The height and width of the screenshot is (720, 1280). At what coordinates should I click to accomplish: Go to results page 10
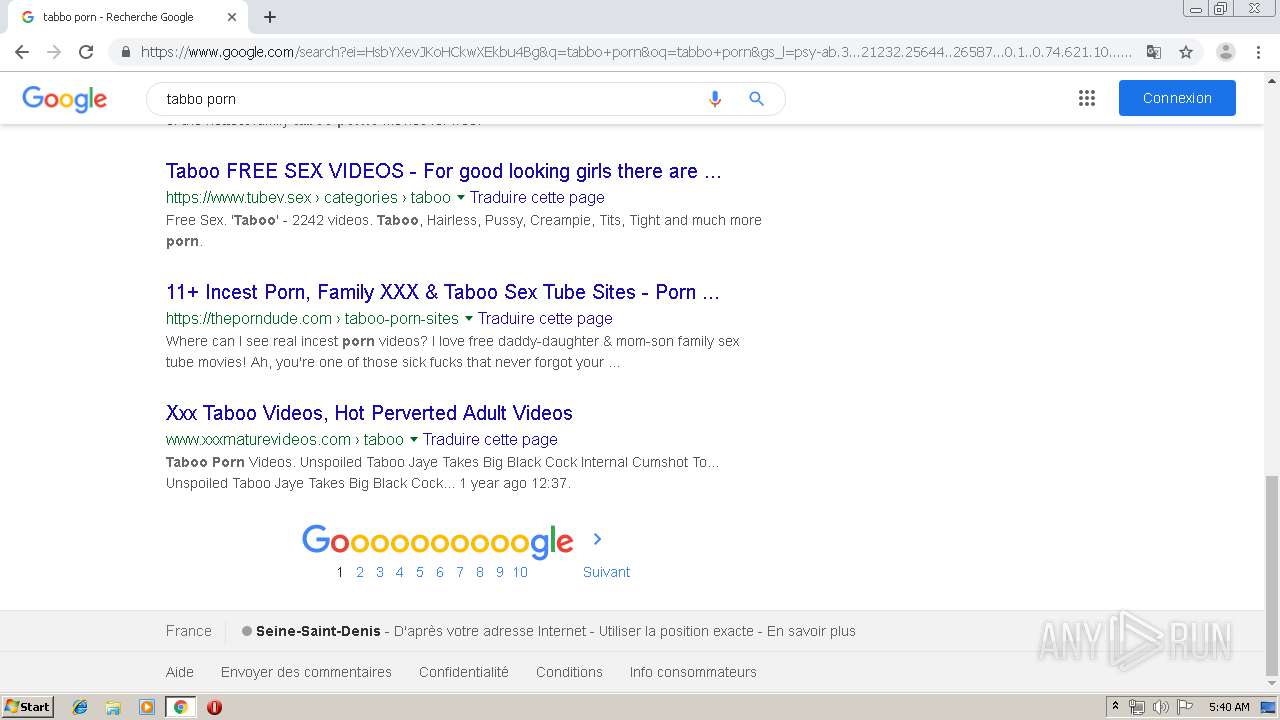click(x=520, y=572)
